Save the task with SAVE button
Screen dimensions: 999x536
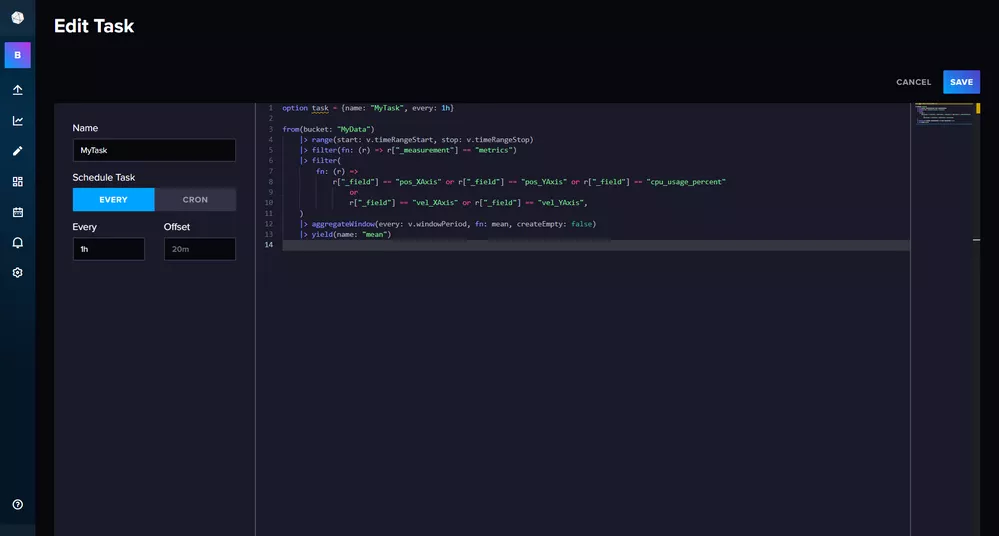point(961,82)
